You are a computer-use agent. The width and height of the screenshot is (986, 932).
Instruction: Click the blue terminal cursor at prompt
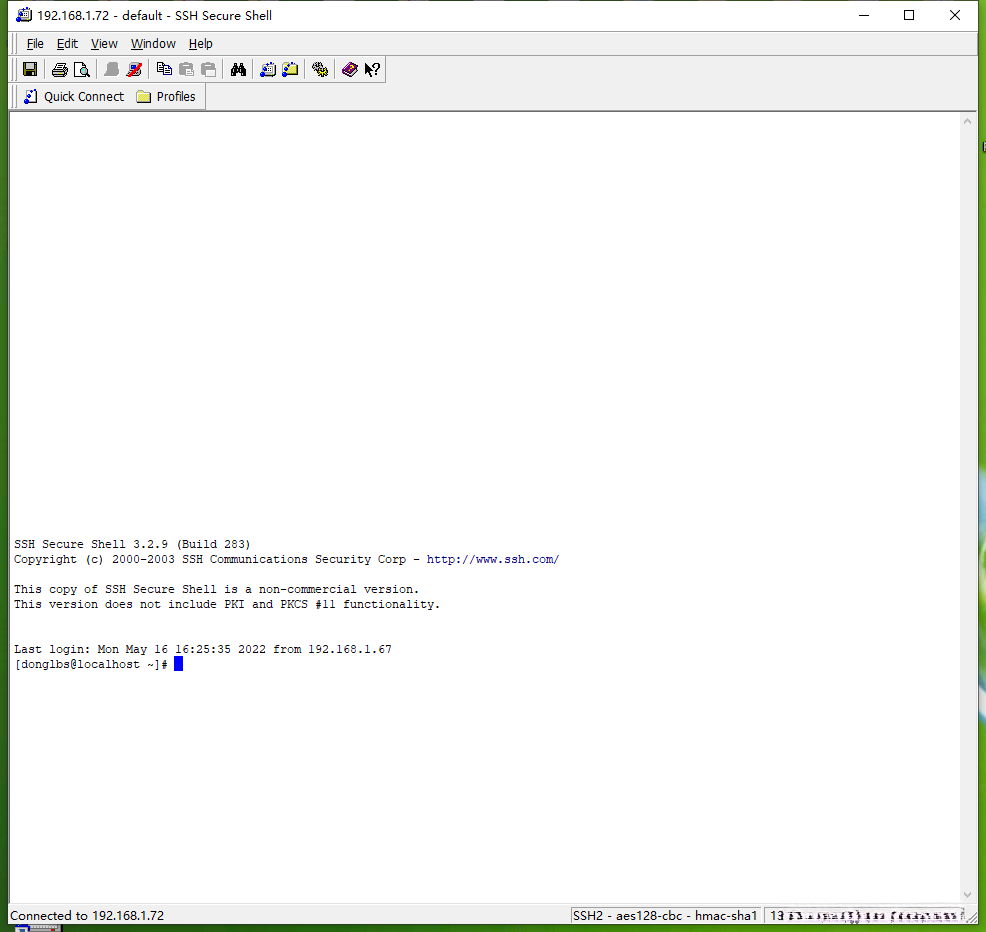(179, 663)
